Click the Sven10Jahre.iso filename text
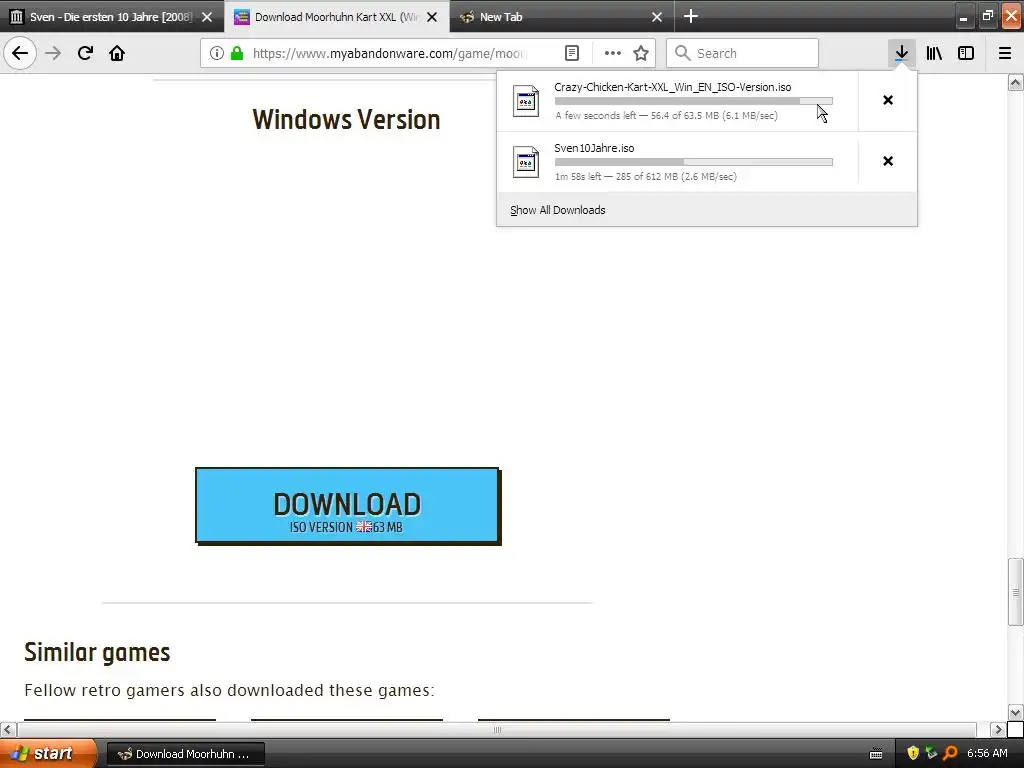1024x768 pixels. click(594, 148)
